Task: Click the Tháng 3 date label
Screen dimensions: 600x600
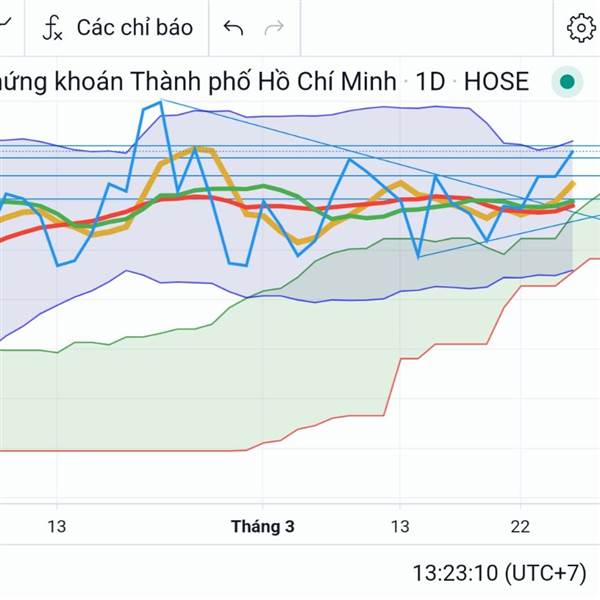Action: (262, 526)
